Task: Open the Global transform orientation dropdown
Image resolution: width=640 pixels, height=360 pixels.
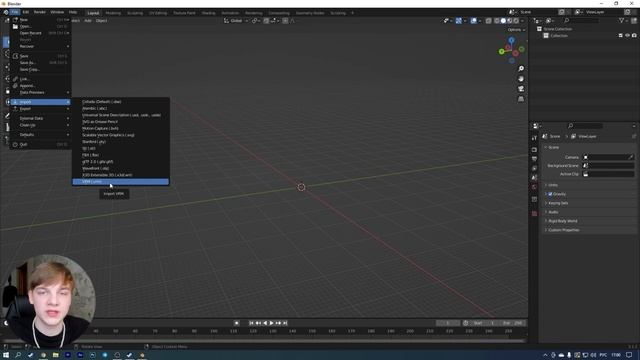Action: 236,21
